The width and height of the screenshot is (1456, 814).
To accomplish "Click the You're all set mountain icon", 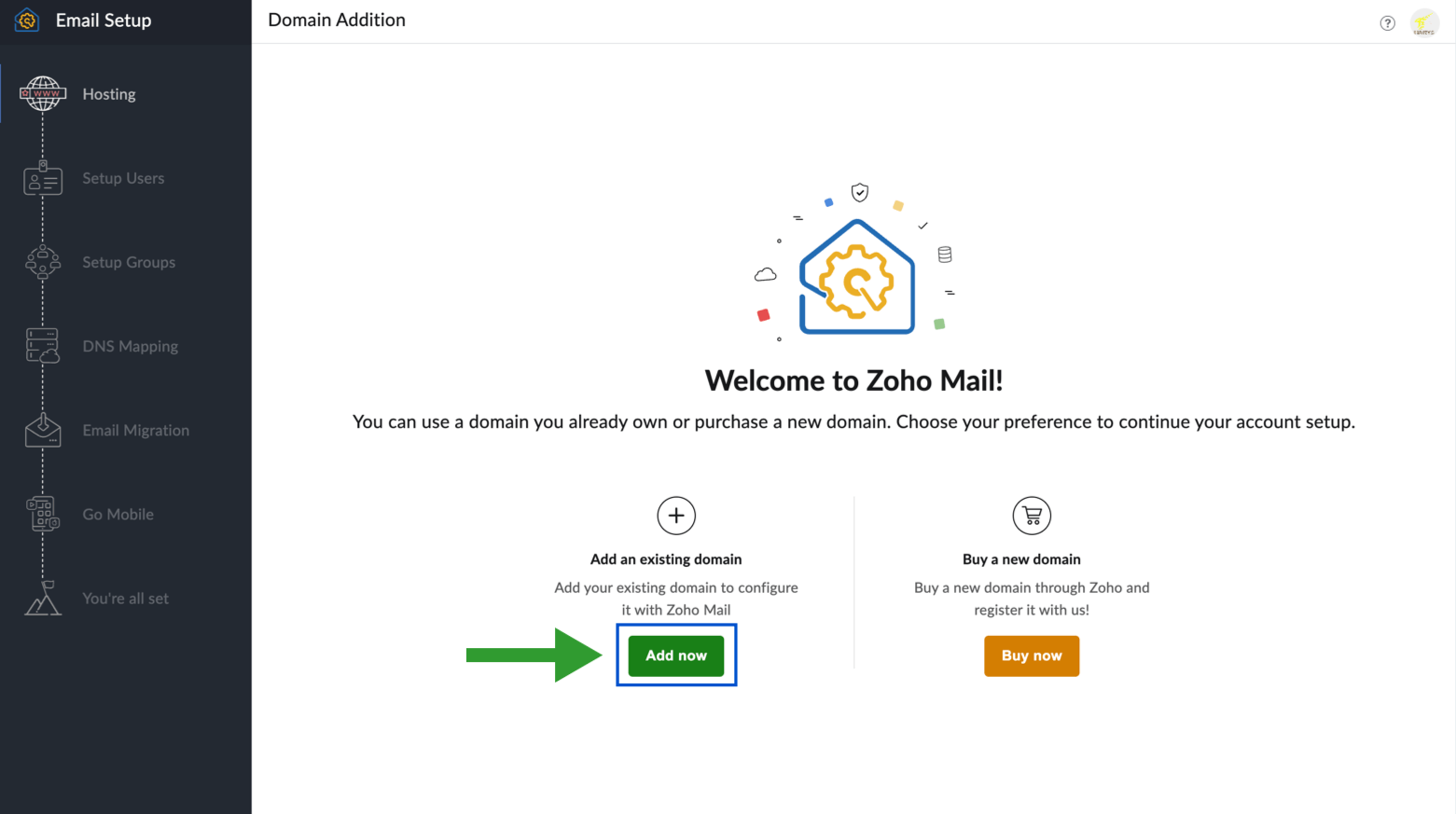I will tap(43, 598).
